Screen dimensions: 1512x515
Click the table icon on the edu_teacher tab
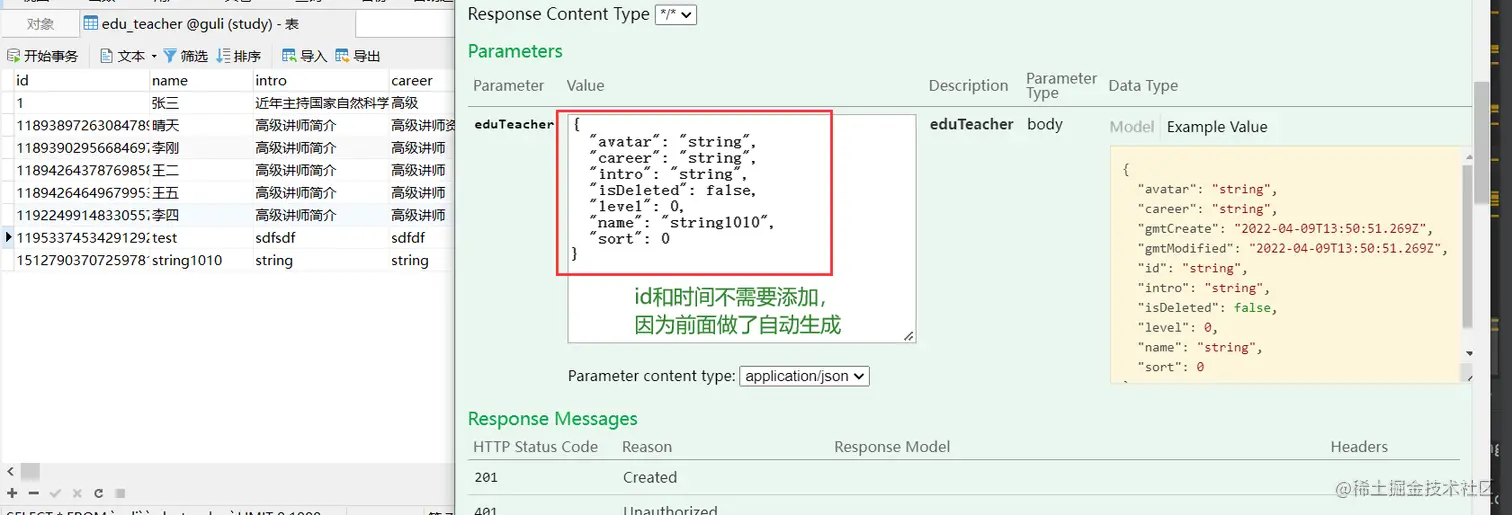click(91, 23)
